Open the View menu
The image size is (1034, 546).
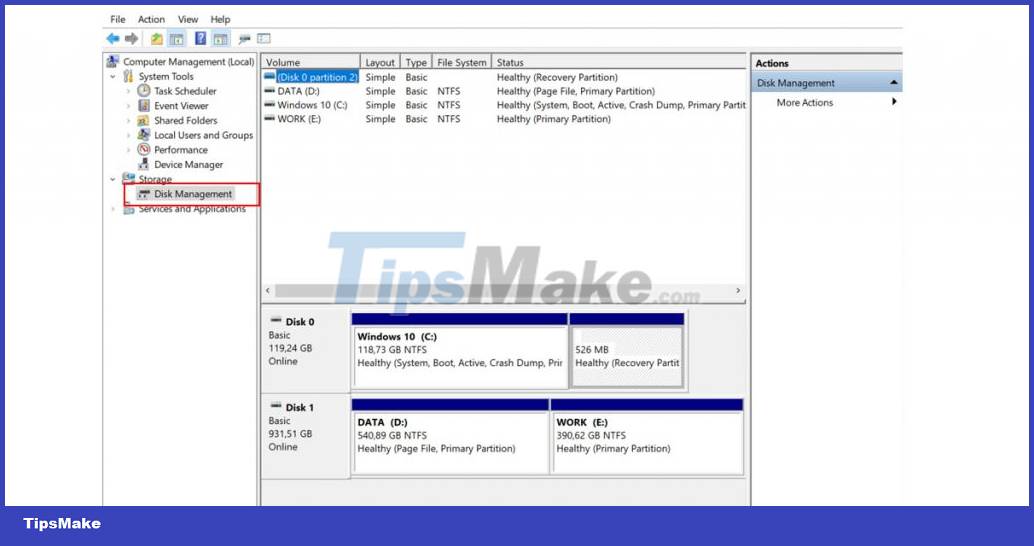[x=188, y=19]
